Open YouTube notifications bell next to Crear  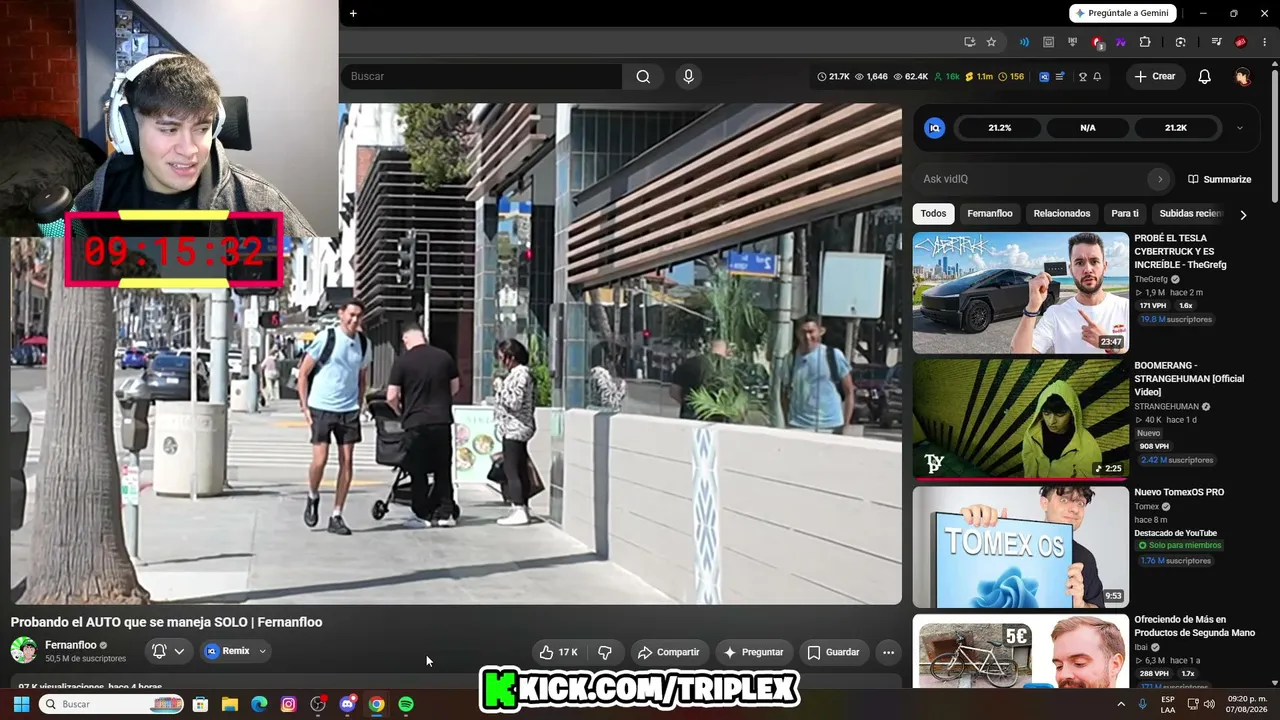click(x=1204, y=77)
